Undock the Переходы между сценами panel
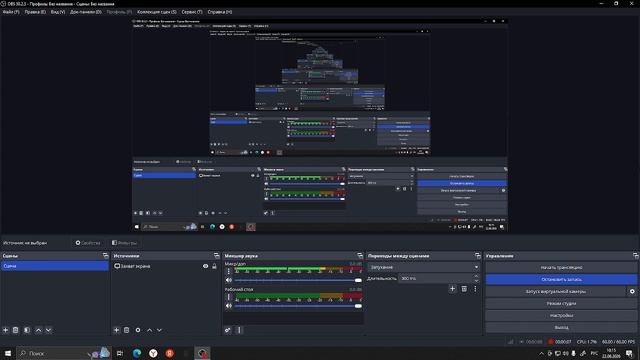This screenshot has height=360, width=640. pyautogui.click(x=478, y=256)
